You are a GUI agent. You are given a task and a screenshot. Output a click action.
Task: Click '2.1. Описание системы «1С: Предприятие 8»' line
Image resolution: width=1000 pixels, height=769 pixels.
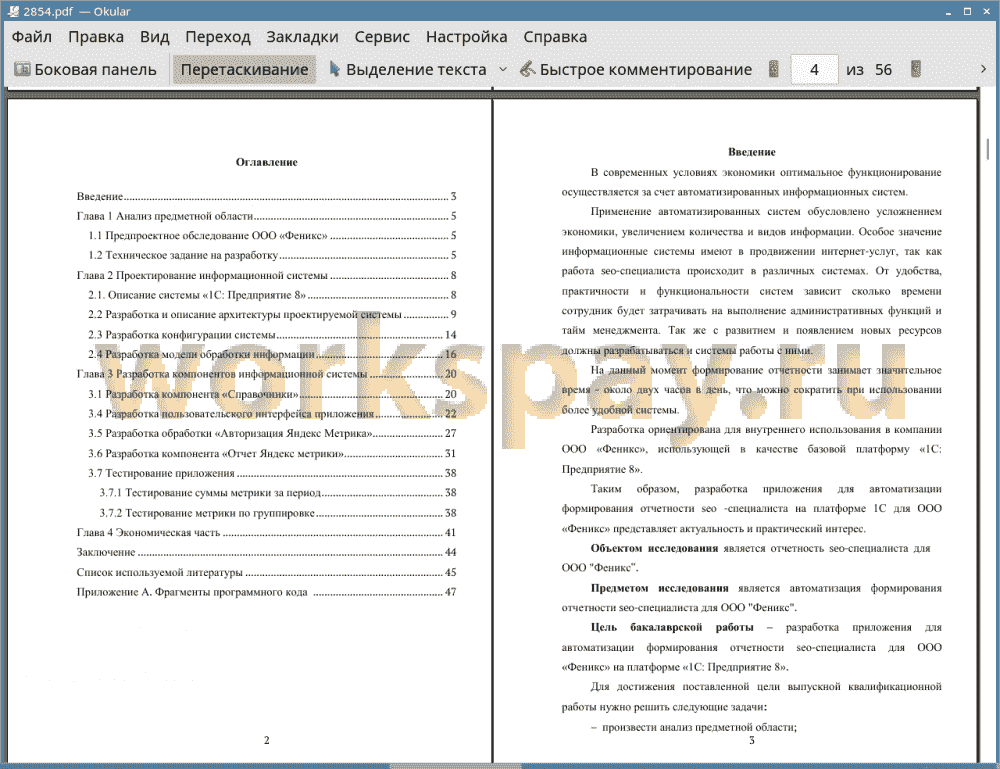click(x=272, y=295)
